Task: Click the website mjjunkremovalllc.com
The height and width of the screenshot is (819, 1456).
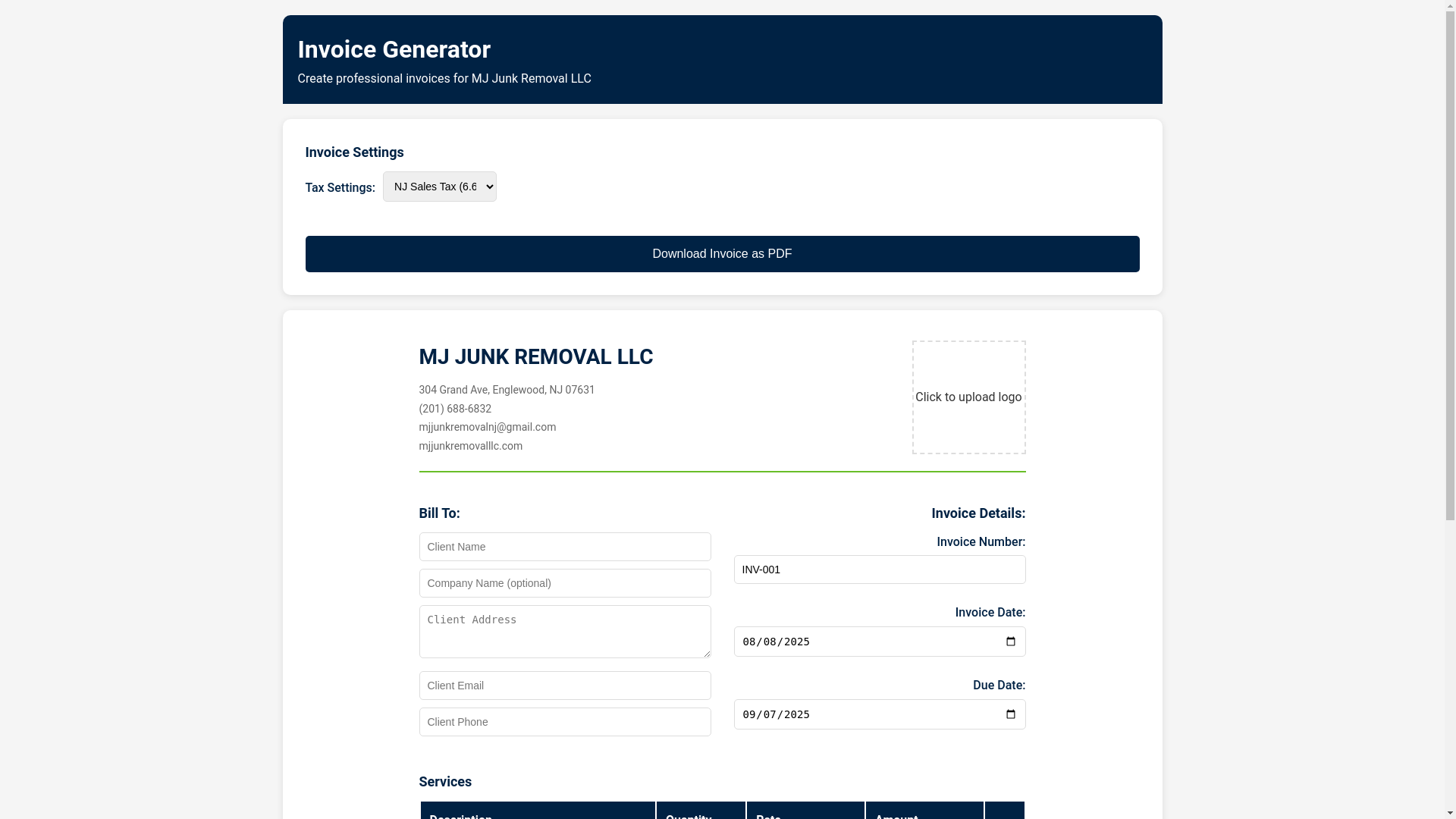Action: pos(470,446)
